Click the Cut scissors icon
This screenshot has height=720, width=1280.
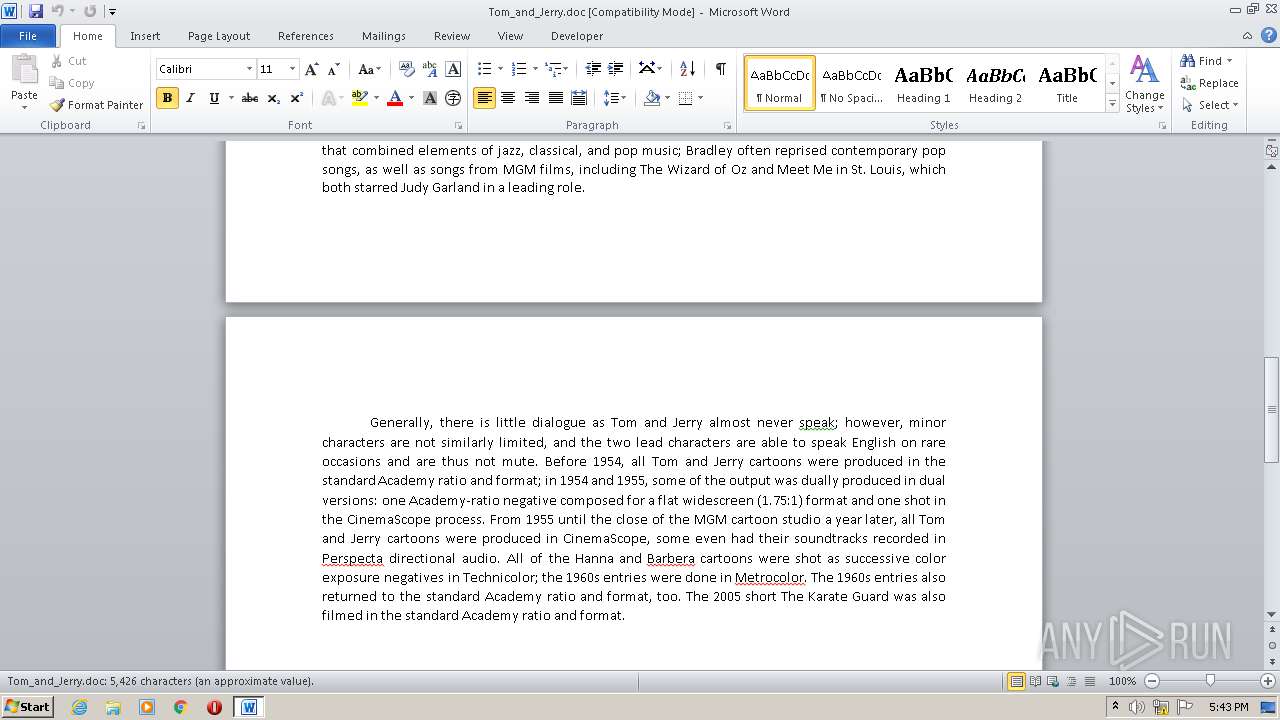[58, 61]
